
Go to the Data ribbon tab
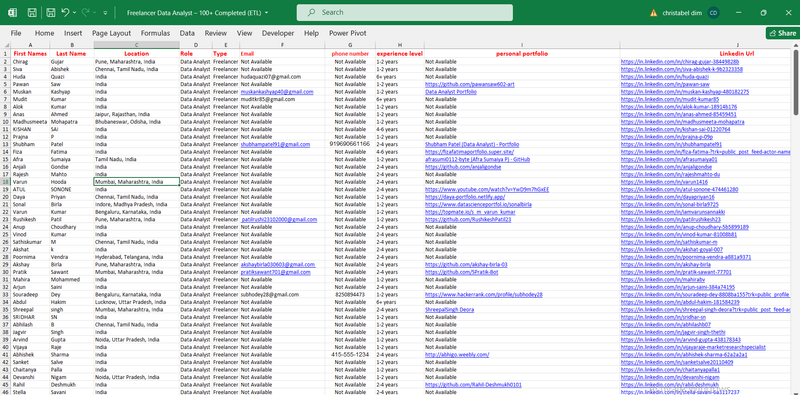[x=187, y=33]
